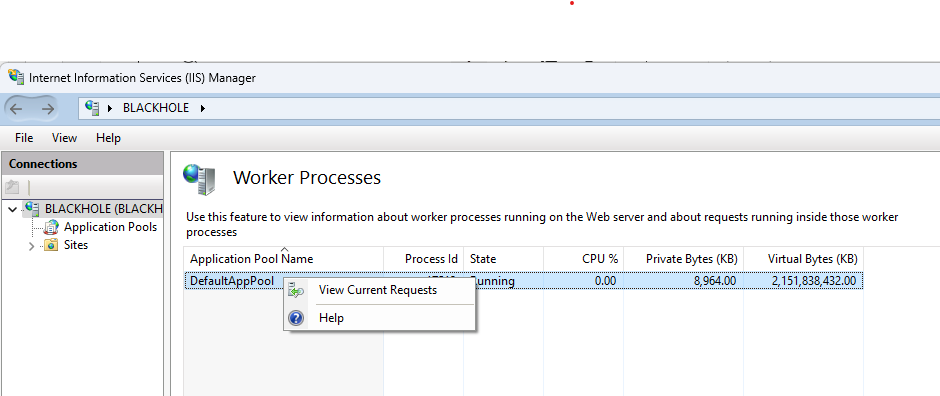Image resolution: width=940 pixels, height=396 pixels.
Task: Click arrow after BLACKHOLE in address bar
Action: [203, 108]
